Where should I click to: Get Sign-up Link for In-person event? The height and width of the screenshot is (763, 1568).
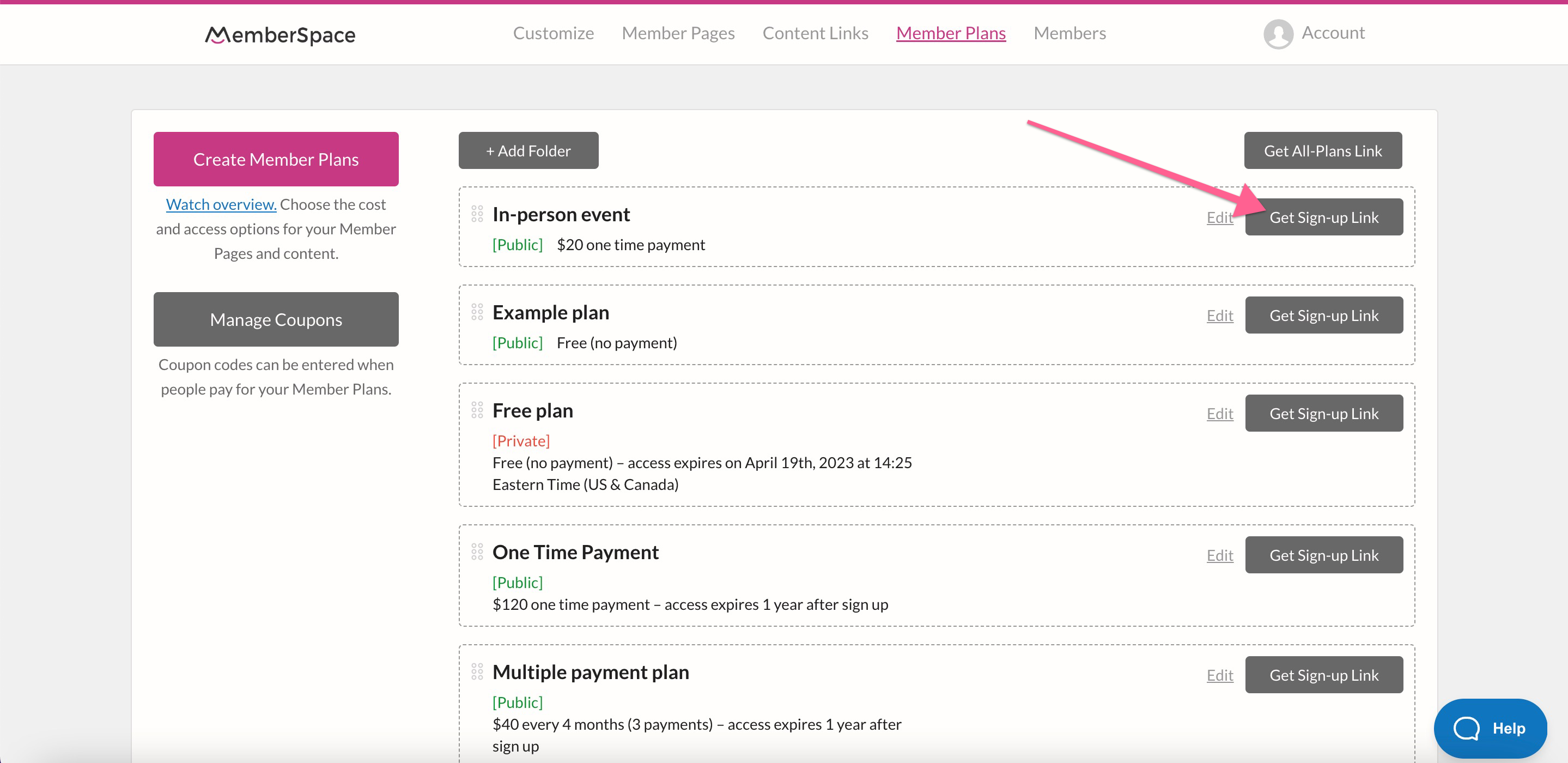coord(1324,217)
